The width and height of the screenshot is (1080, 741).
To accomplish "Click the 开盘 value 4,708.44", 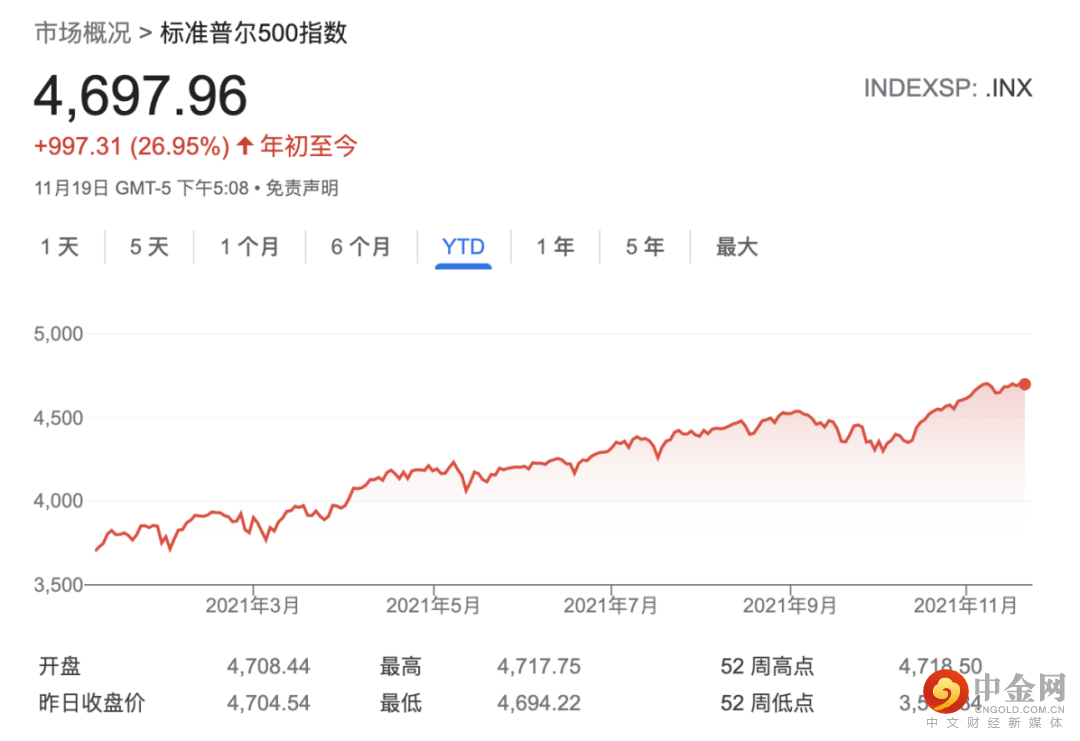I will pyautogui.click(x=269, y=667).
